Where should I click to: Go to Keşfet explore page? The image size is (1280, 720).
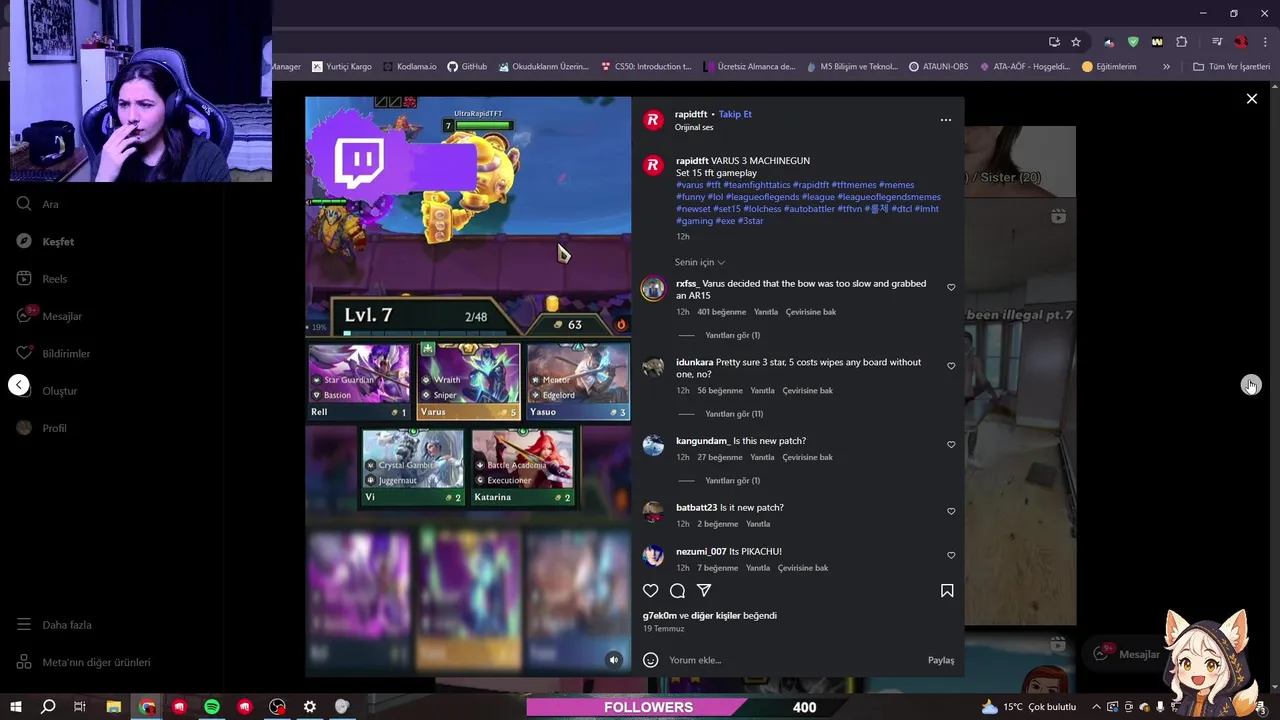[46, 241]
